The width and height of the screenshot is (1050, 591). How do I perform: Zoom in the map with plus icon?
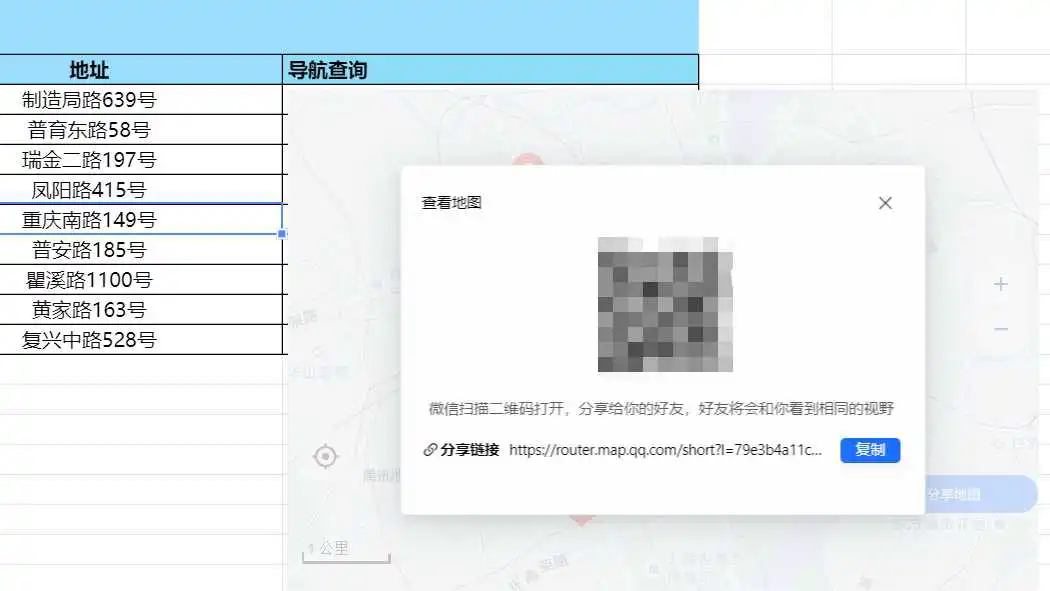[x=1000, y=284]
